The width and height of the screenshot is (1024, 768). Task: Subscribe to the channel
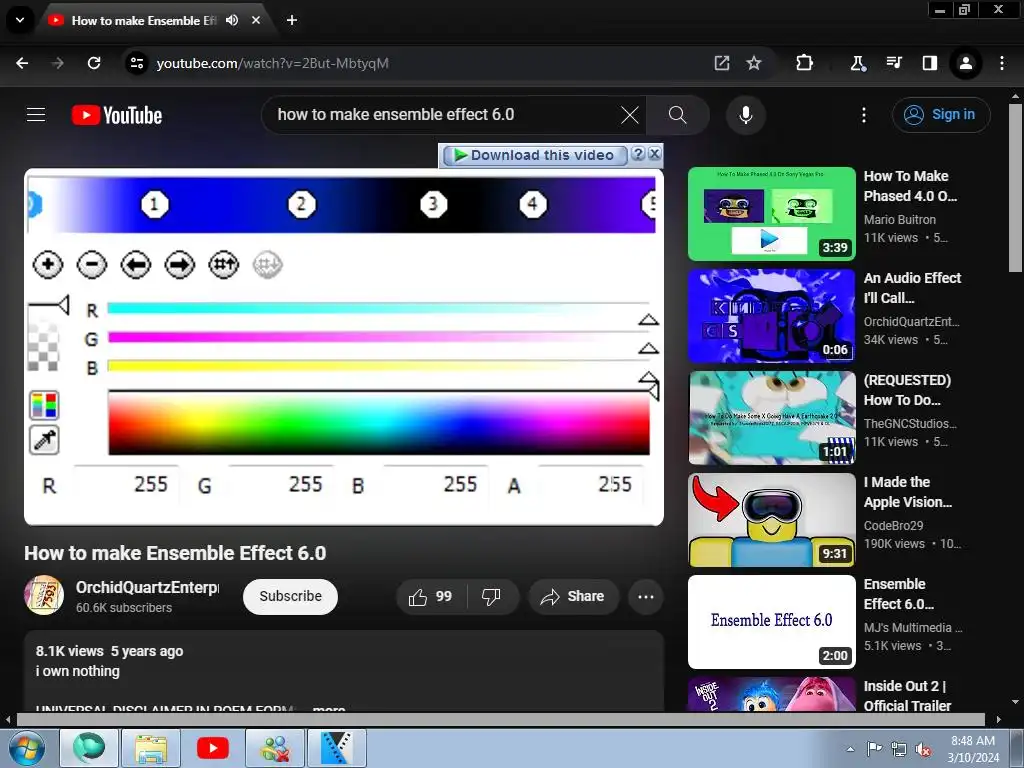[x=291, y=596]
